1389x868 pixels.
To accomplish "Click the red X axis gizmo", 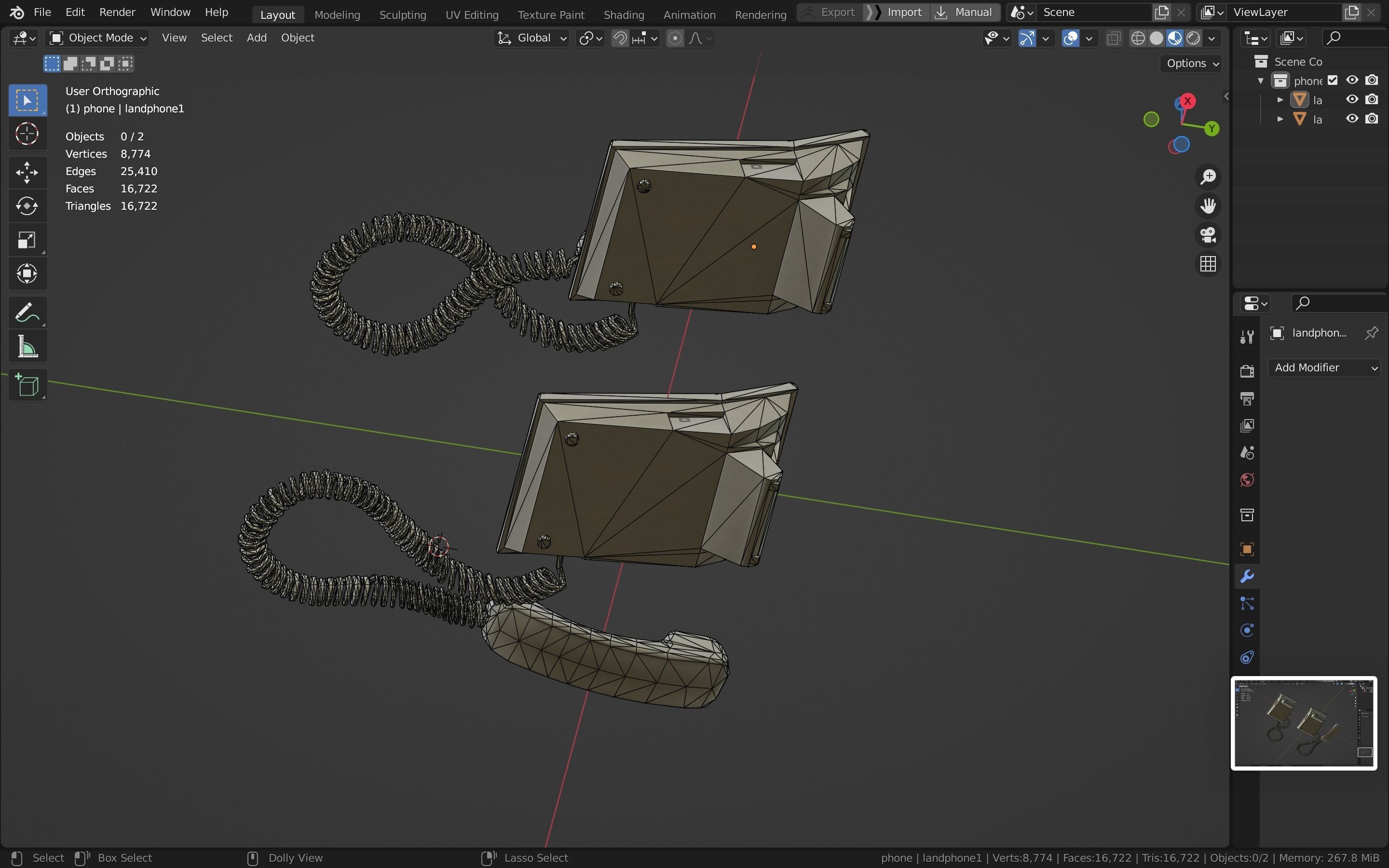I will tap(1187, 101).
